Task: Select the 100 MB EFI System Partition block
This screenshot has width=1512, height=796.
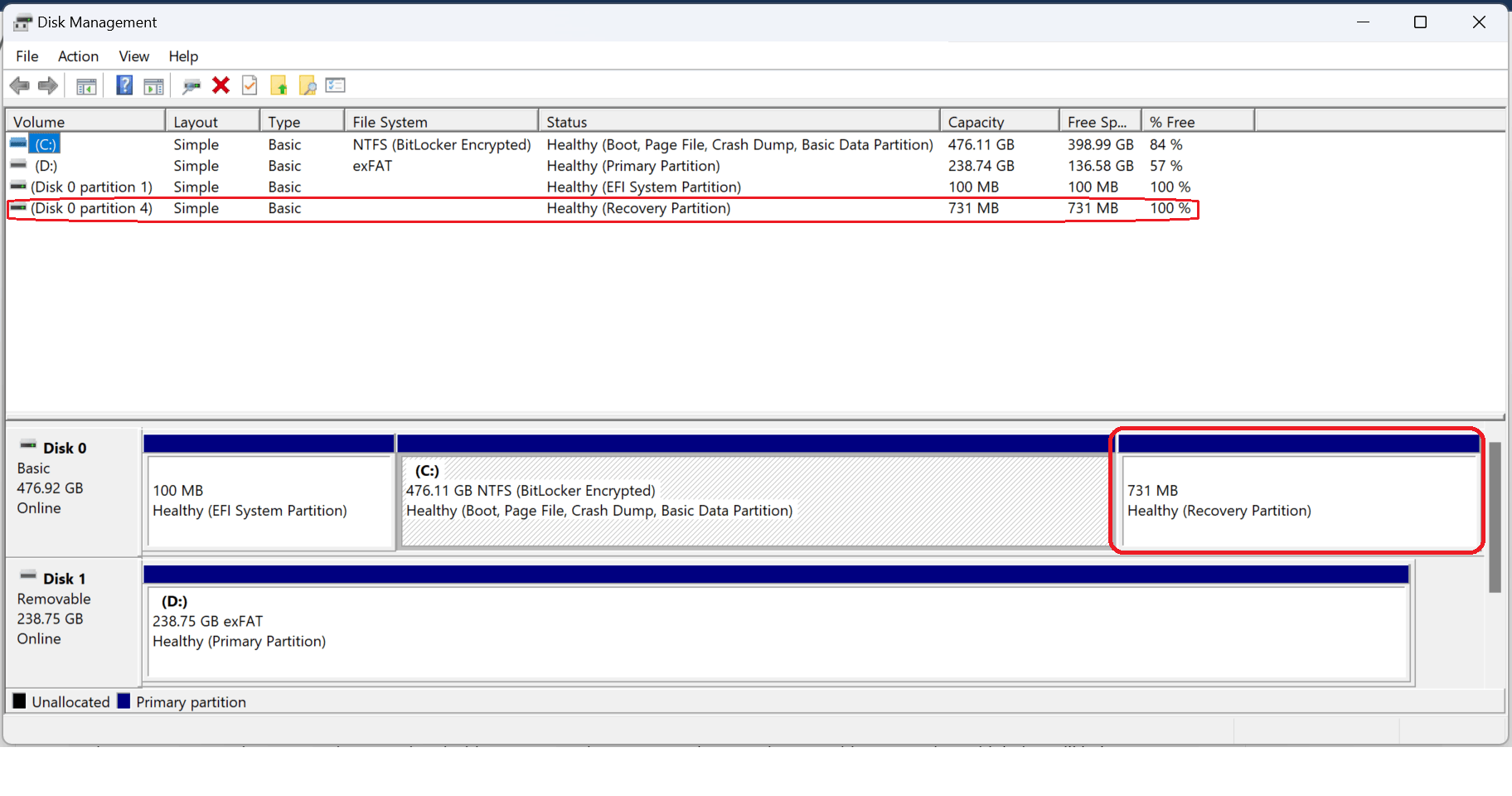Action: click(x=269, y=492)
